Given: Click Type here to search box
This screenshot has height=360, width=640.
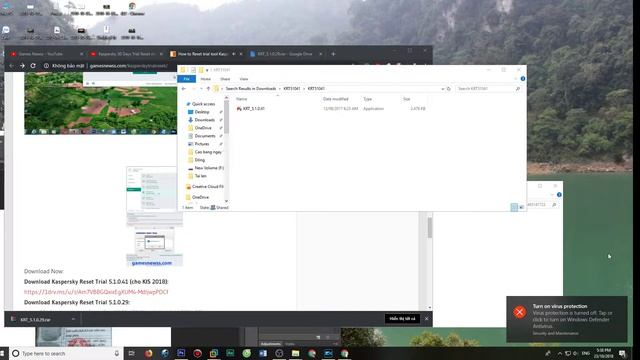Looking at the screenshot, I should tap(65, 353).
